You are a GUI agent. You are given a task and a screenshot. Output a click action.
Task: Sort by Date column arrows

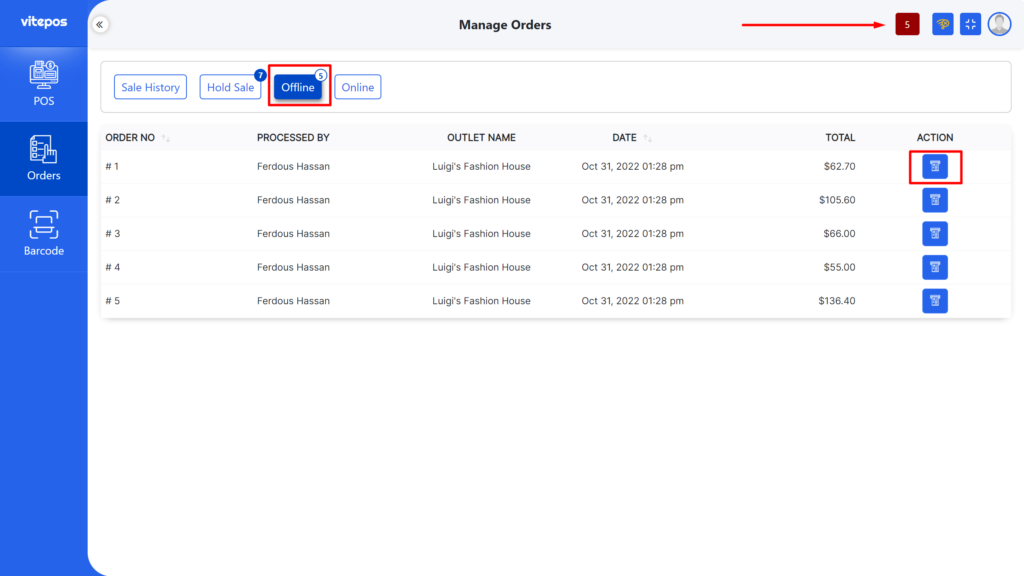[x=647, y=138]
